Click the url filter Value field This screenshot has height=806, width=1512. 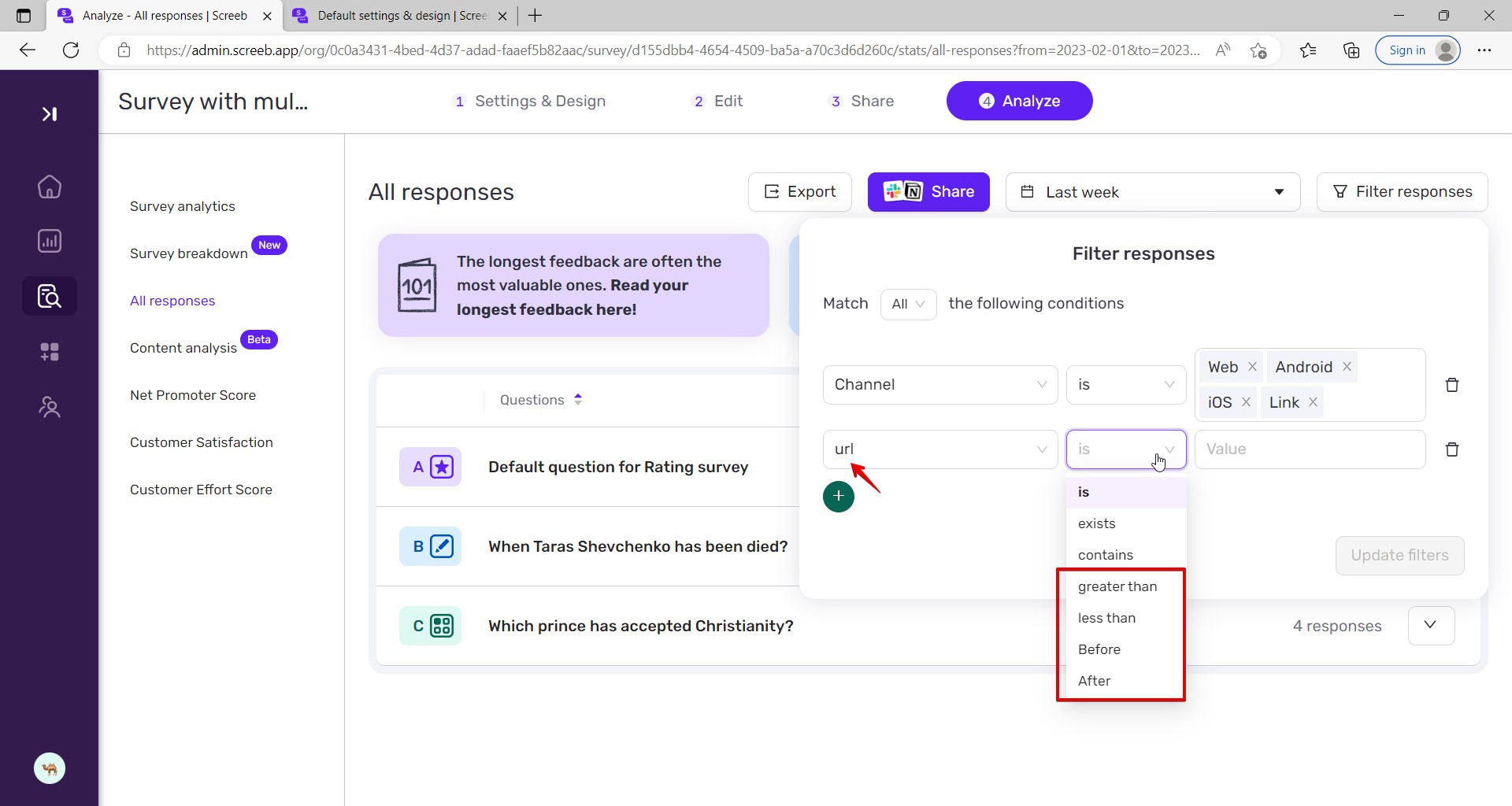point(1310,449)
